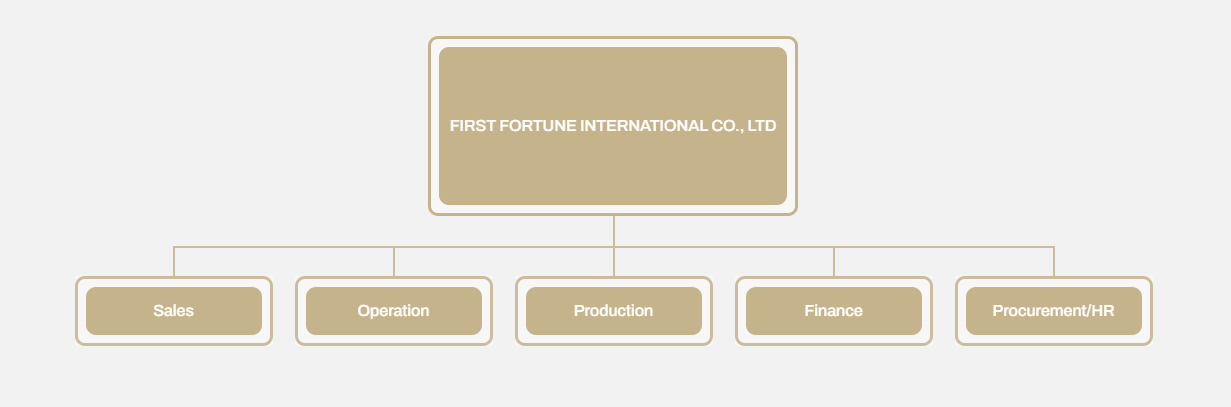Viewport: 1231px width, 407px height.
Task: Select the Finance department box
Action: click(834, 311)
